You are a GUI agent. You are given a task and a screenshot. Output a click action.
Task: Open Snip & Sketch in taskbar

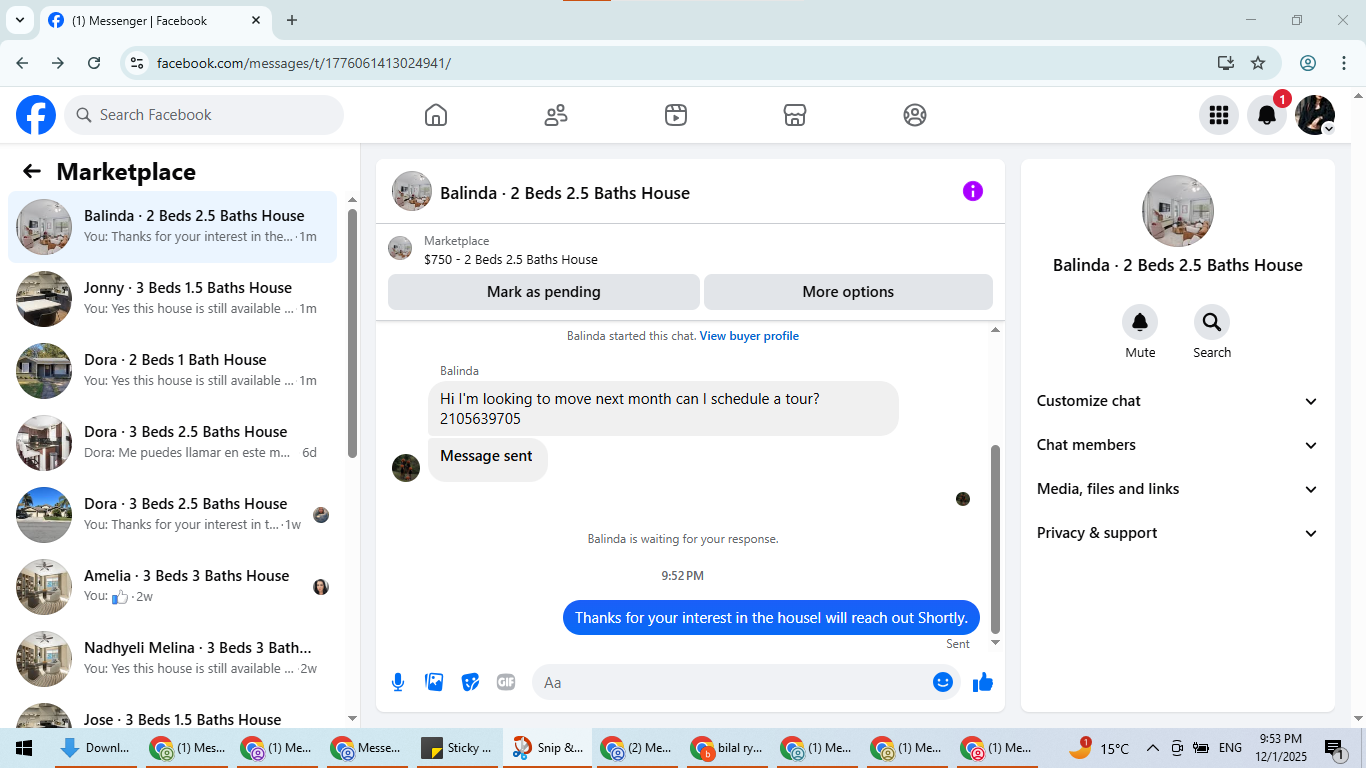(547, 748)
